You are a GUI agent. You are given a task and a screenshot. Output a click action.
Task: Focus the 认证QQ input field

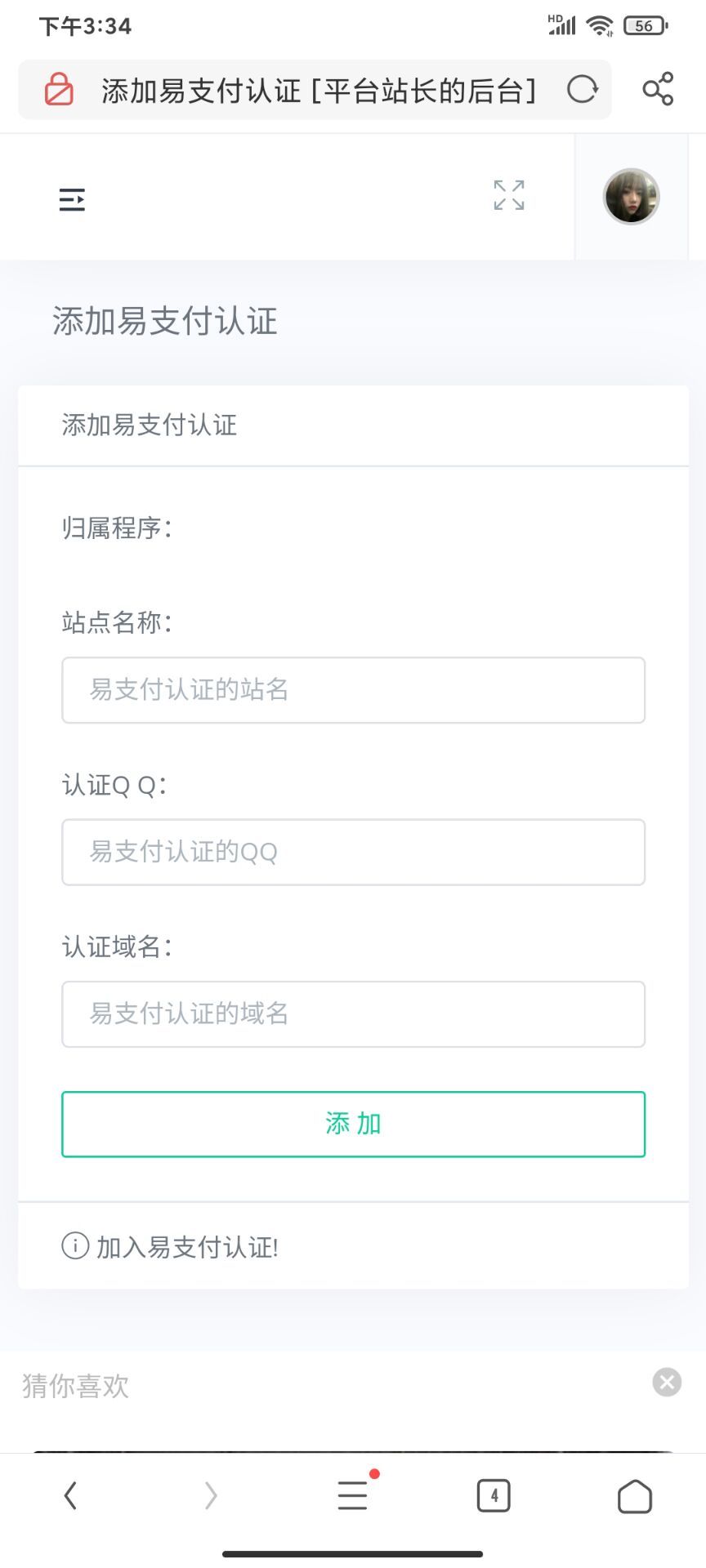pos(353,853)
